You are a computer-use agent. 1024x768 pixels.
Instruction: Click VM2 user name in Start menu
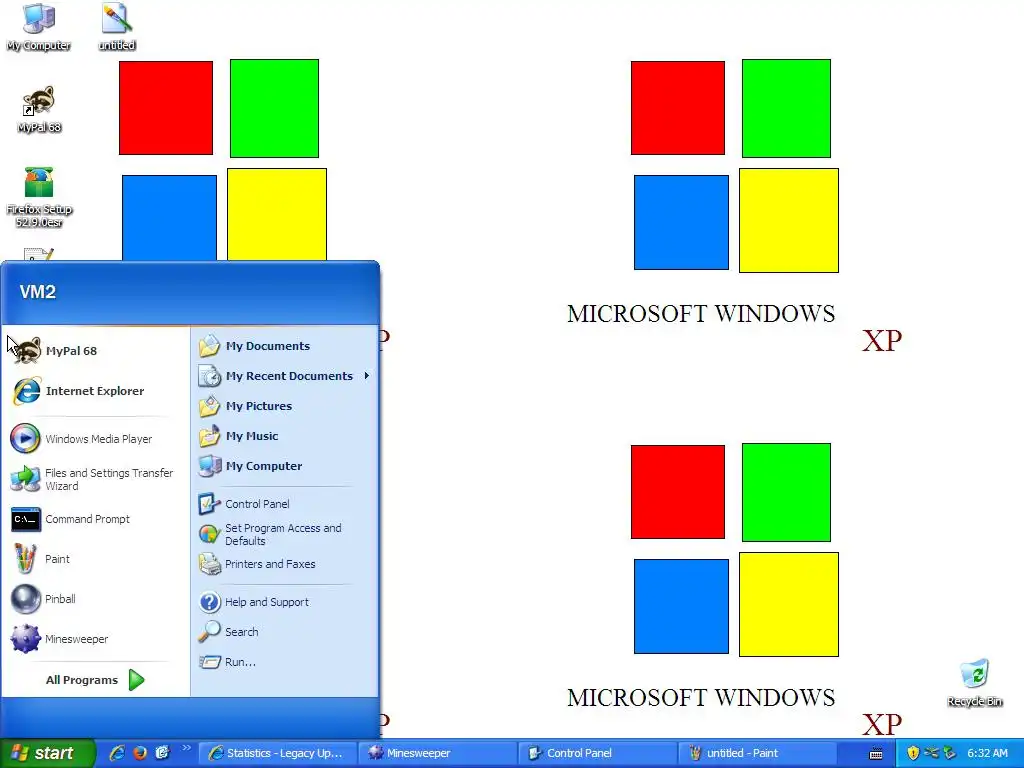pos(37,291)
